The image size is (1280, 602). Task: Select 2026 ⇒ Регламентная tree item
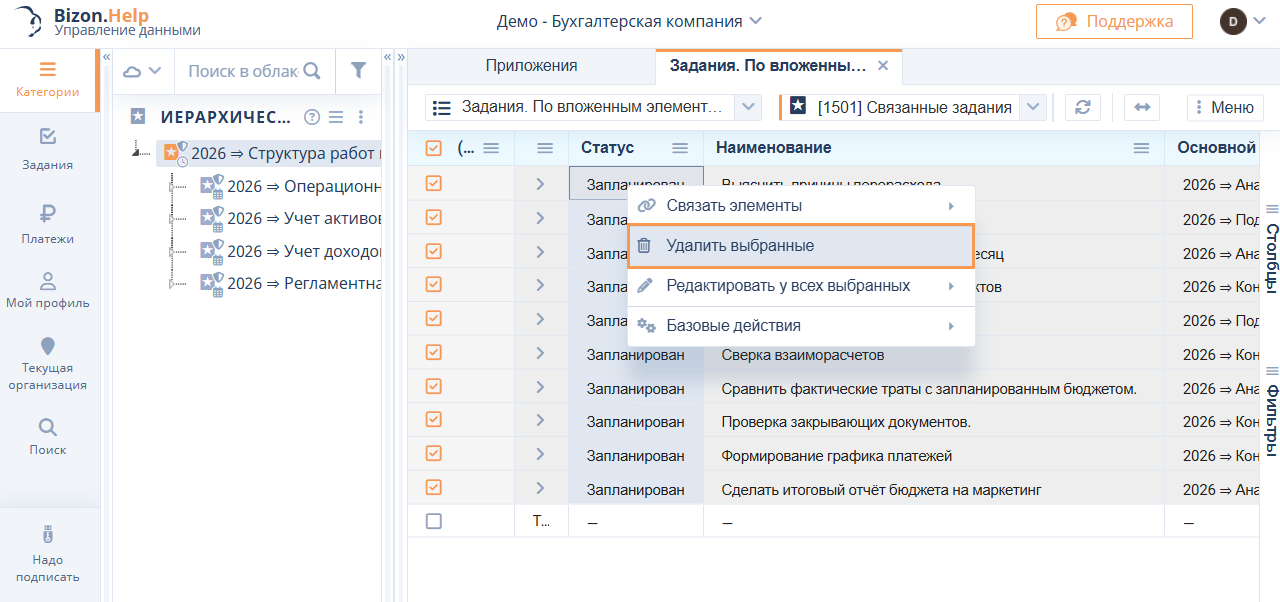(x=304, y=283)
